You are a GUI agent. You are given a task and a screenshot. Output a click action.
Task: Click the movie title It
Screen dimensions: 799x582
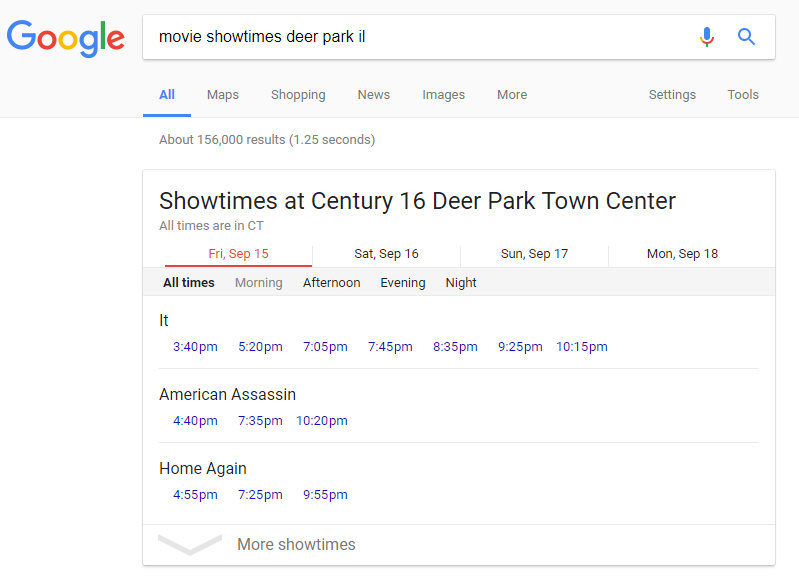coord(164,321)
